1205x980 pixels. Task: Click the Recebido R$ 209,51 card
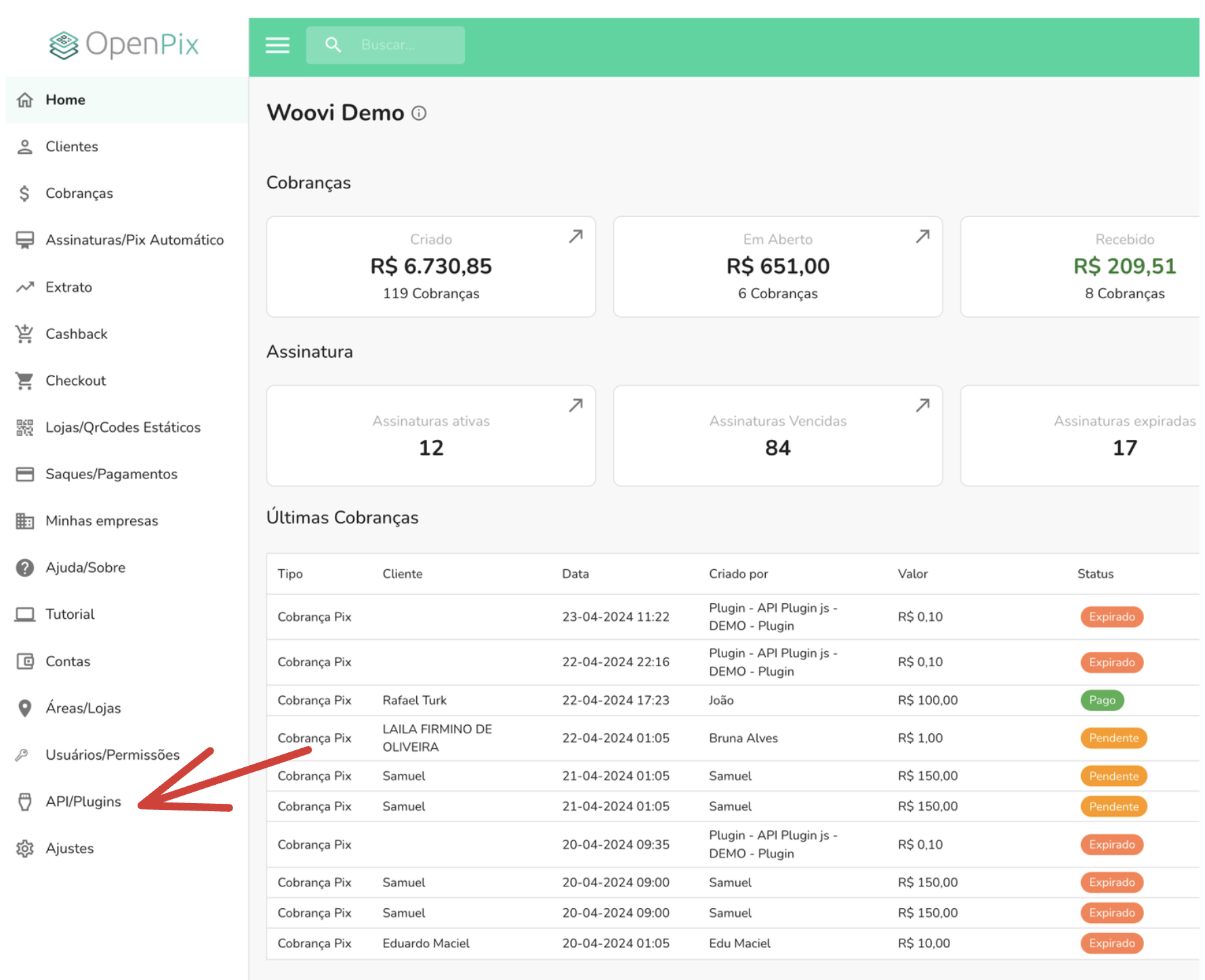click(x=1124, y=266)
